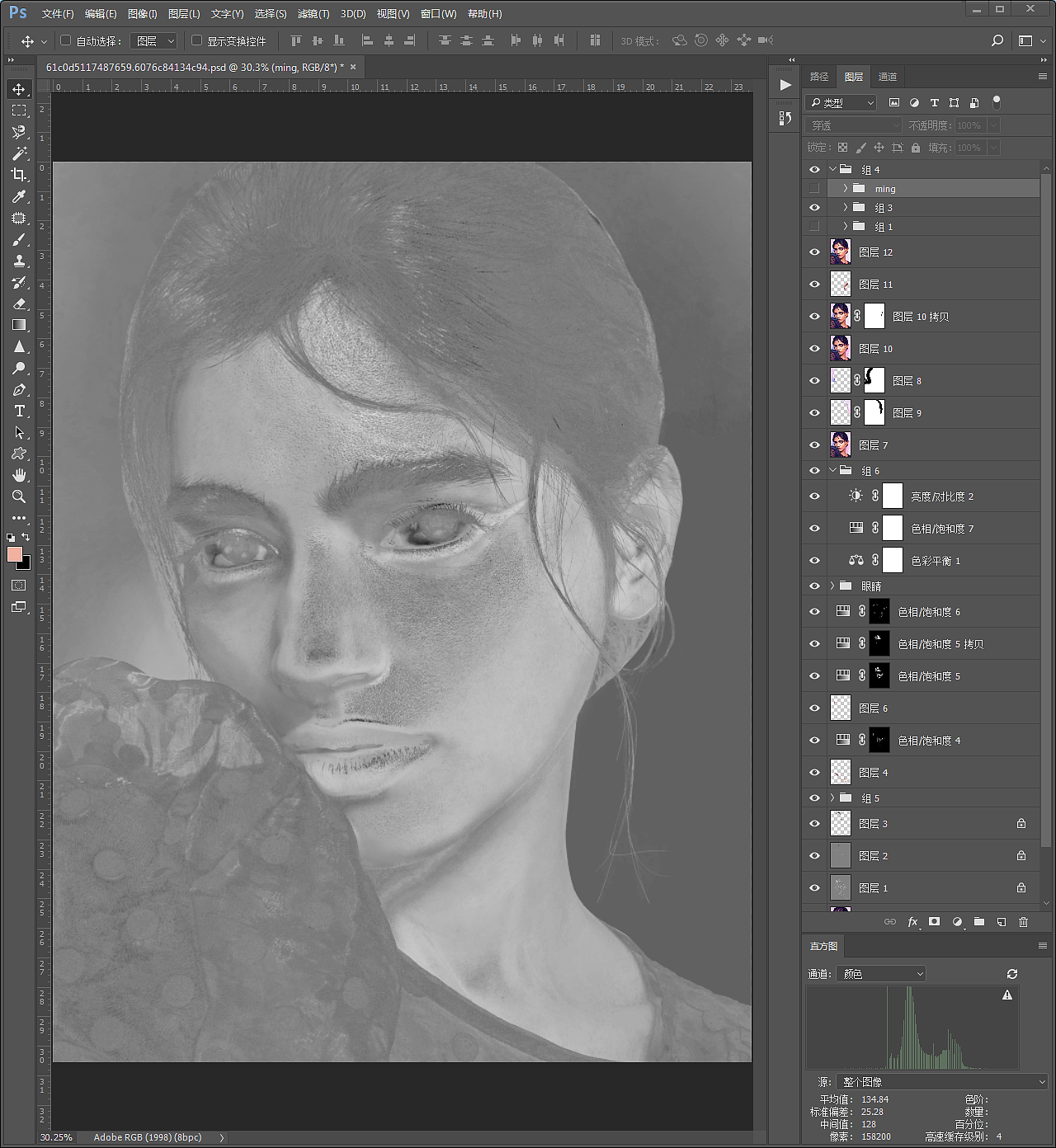
Task: Click the search icon in options bar
Action: click(997, 40)
